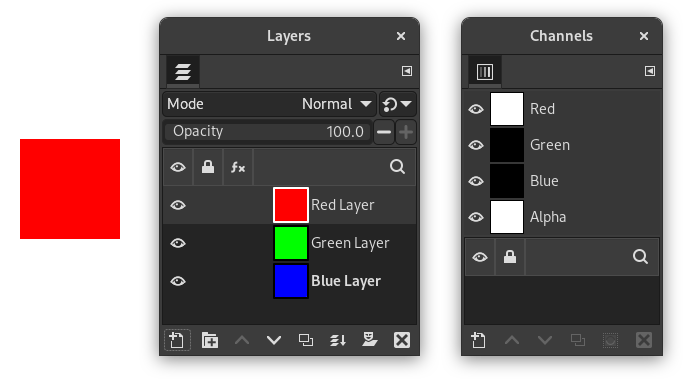Merge layers down icon
The height and width of the screenshot is (379, 683).
click(x=338, y=340)
